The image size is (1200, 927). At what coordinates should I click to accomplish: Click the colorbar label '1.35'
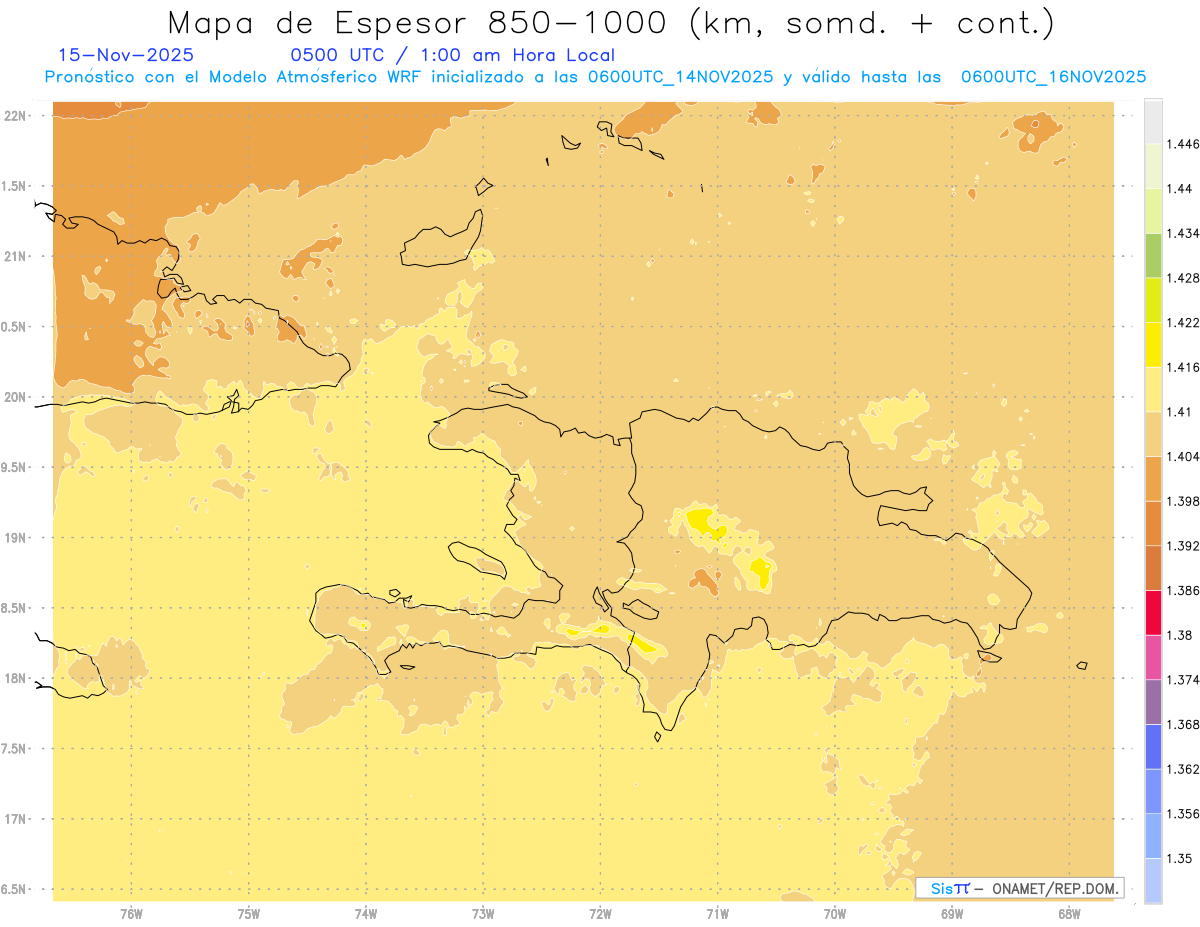click(1181, 859)
